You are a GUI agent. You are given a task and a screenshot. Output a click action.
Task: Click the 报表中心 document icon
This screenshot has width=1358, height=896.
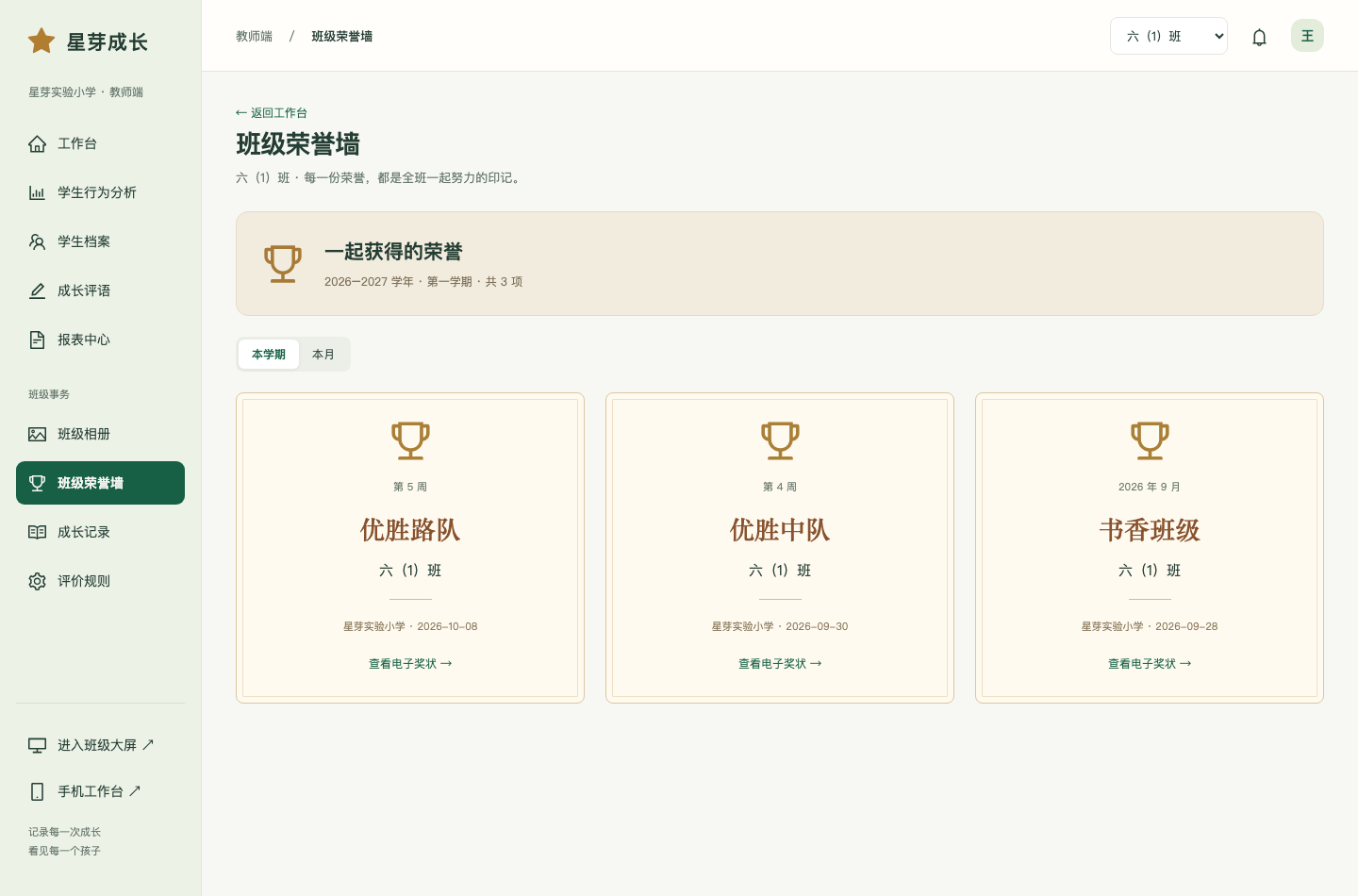click(x=37, y=340)
